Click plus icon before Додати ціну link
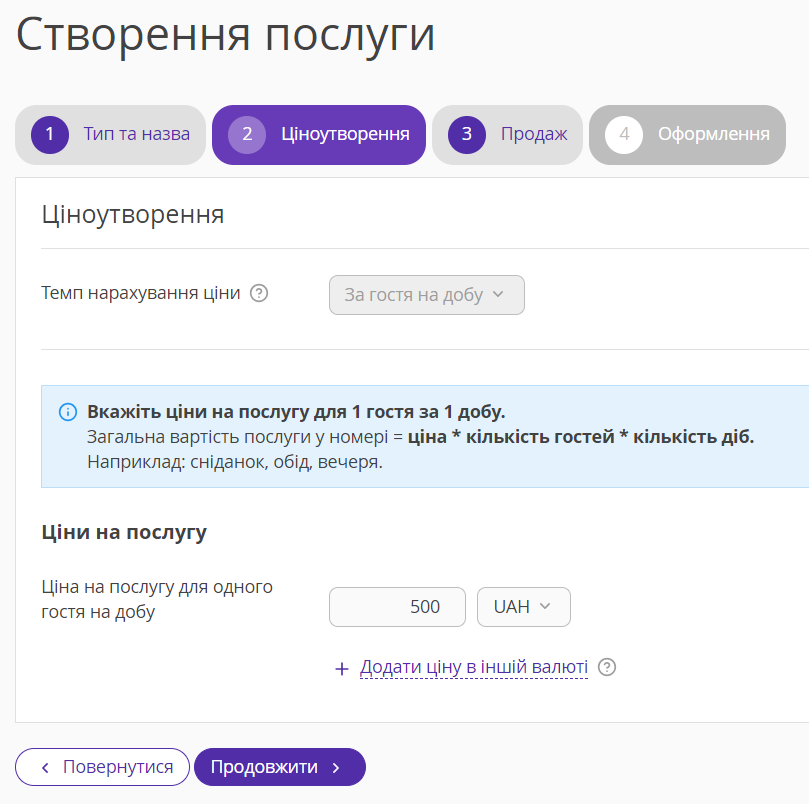 (342, 669)
